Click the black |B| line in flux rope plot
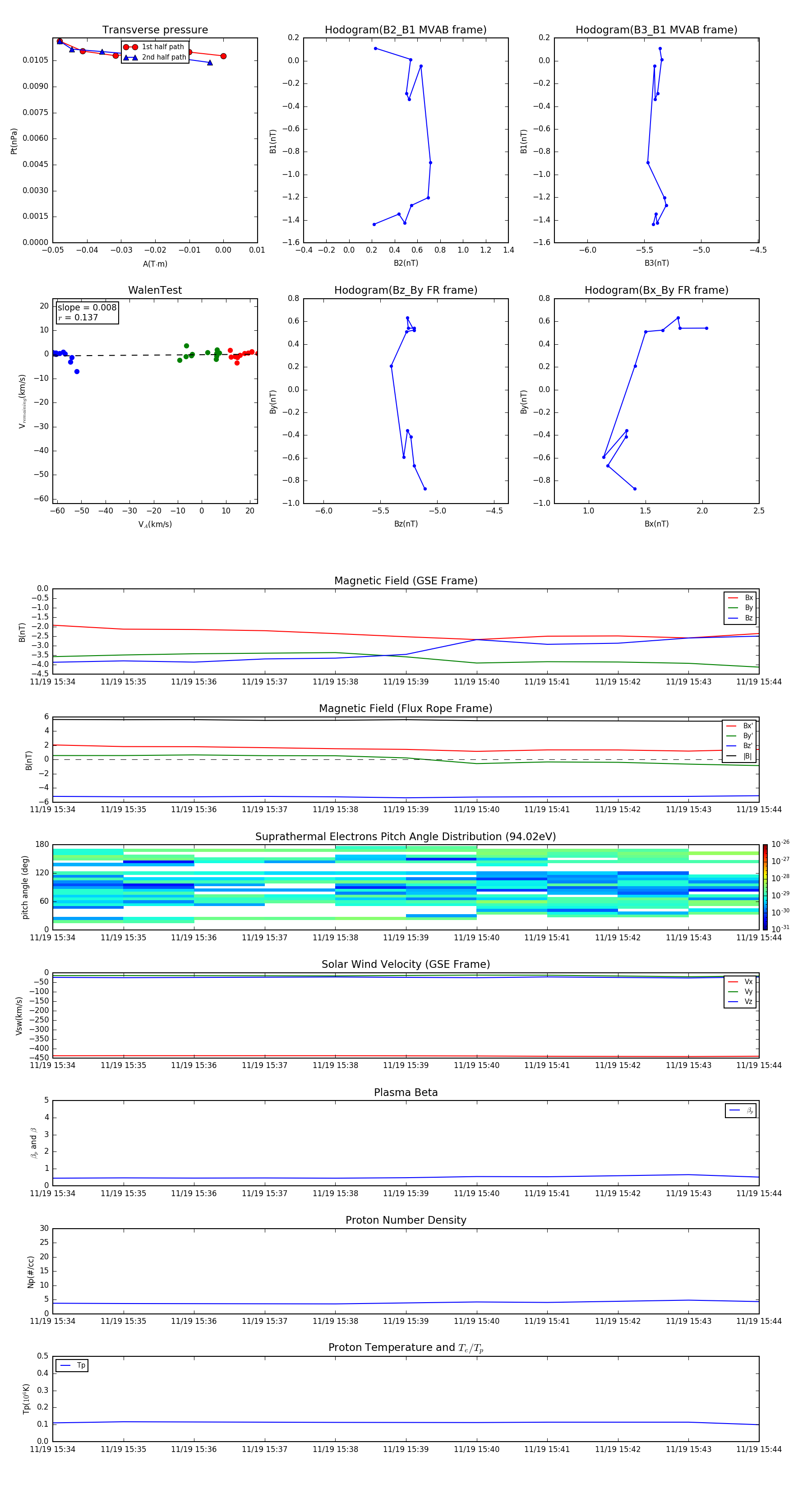This screenshot has height=1489, width=812. (x=406, y=720)
